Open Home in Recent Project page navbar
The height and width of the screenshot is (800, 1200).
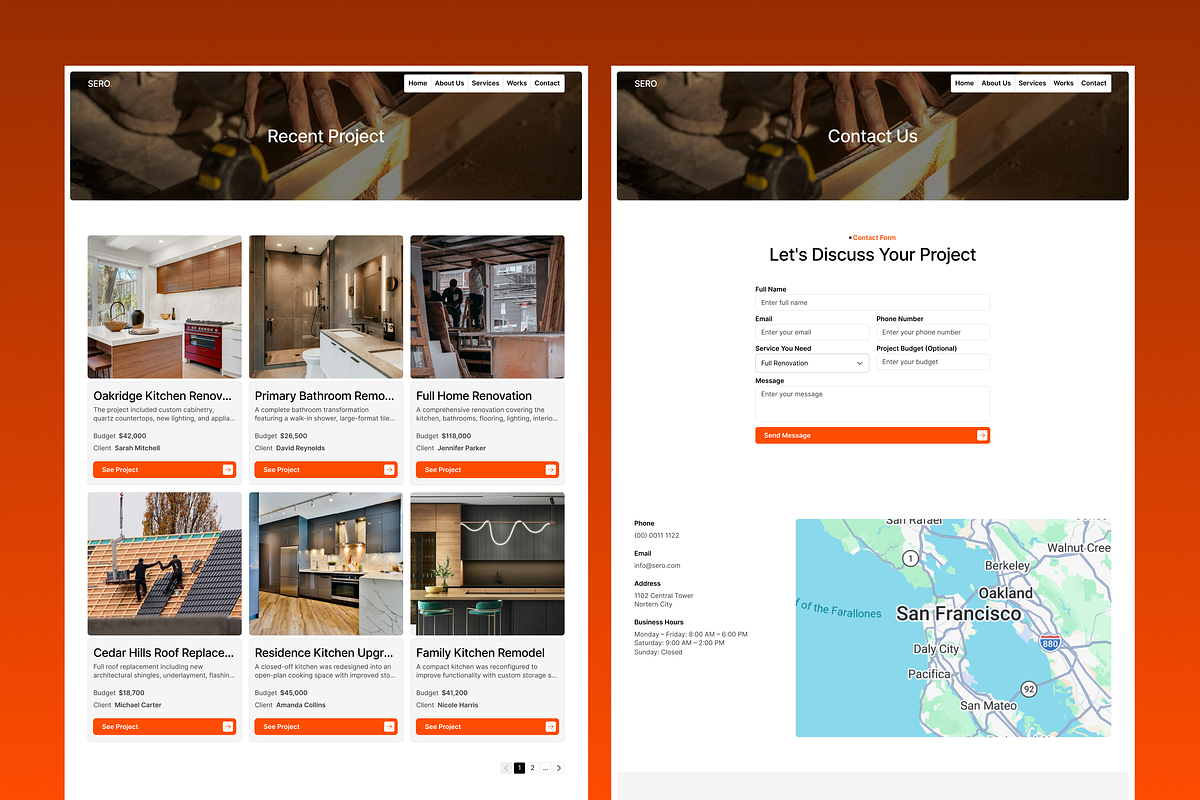[418, 84]
